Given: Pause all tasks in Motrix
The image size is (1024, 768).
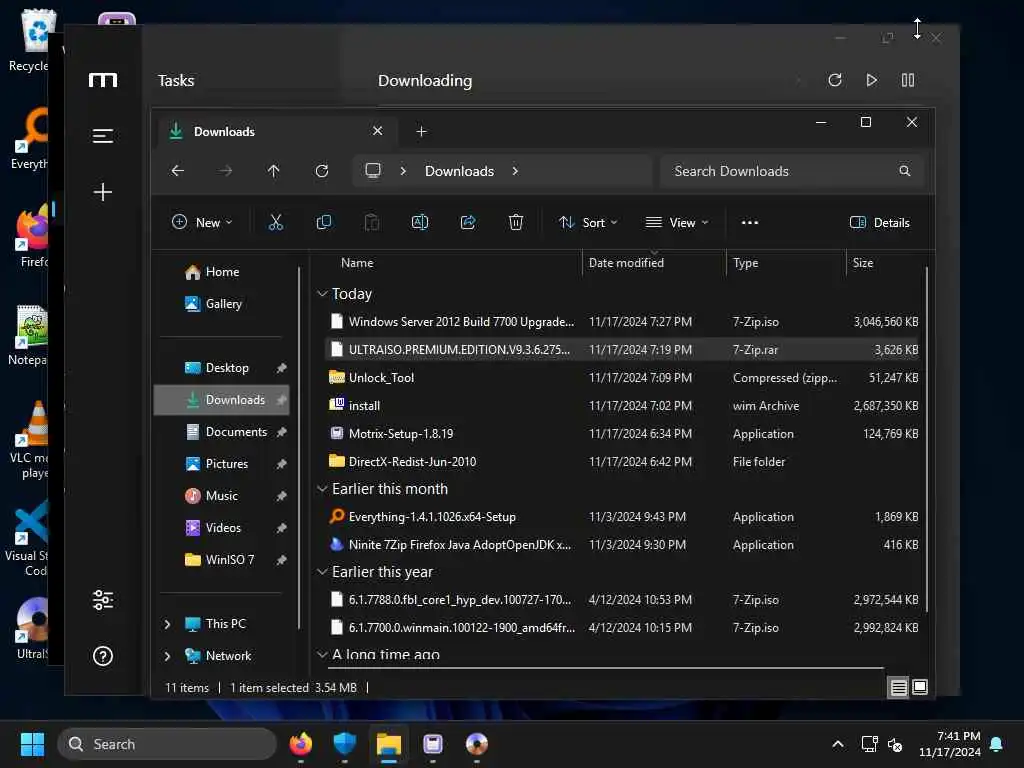Looking at the screenshot, I should [x=908, y=80].
